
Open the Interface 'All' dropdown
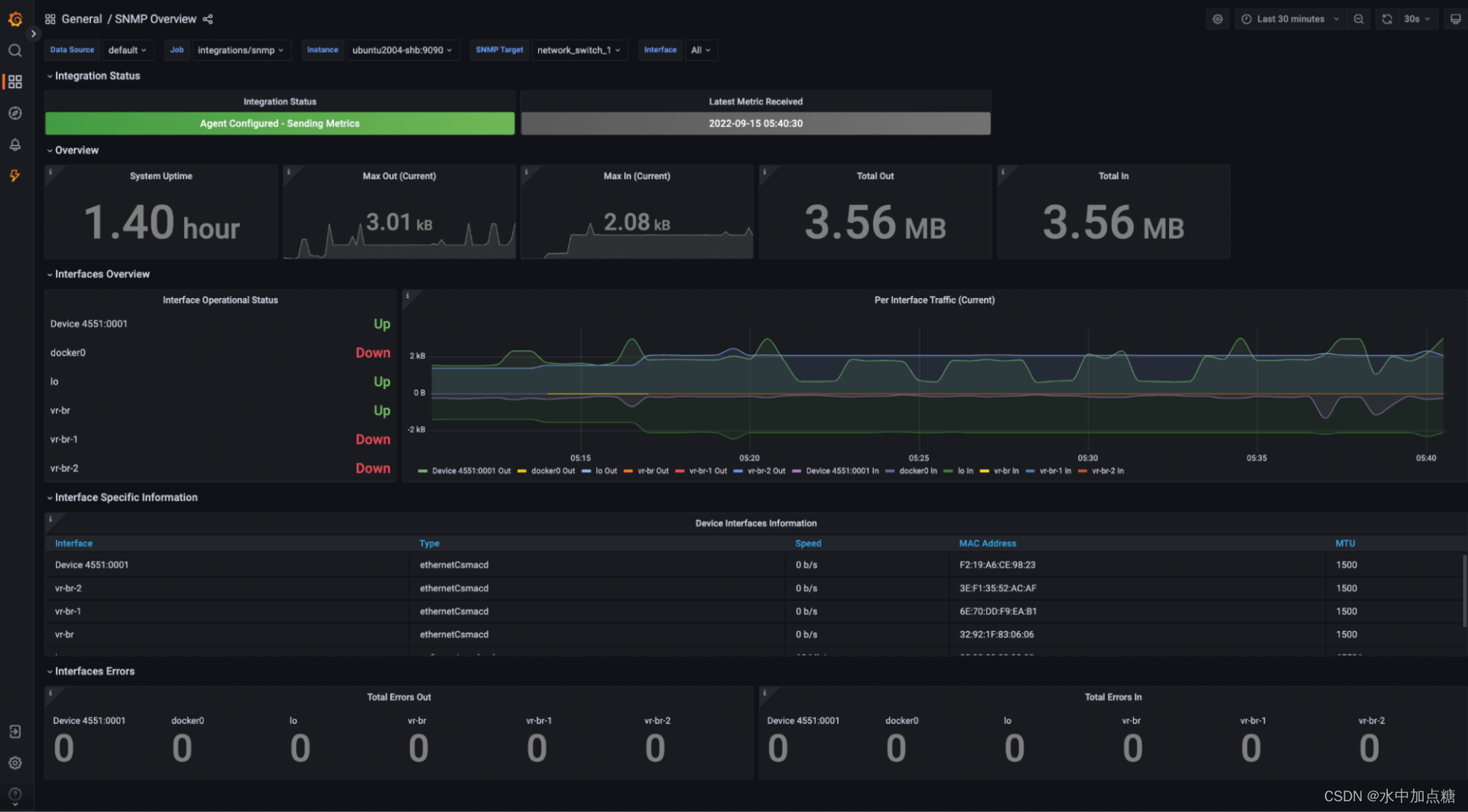point(701,50)
